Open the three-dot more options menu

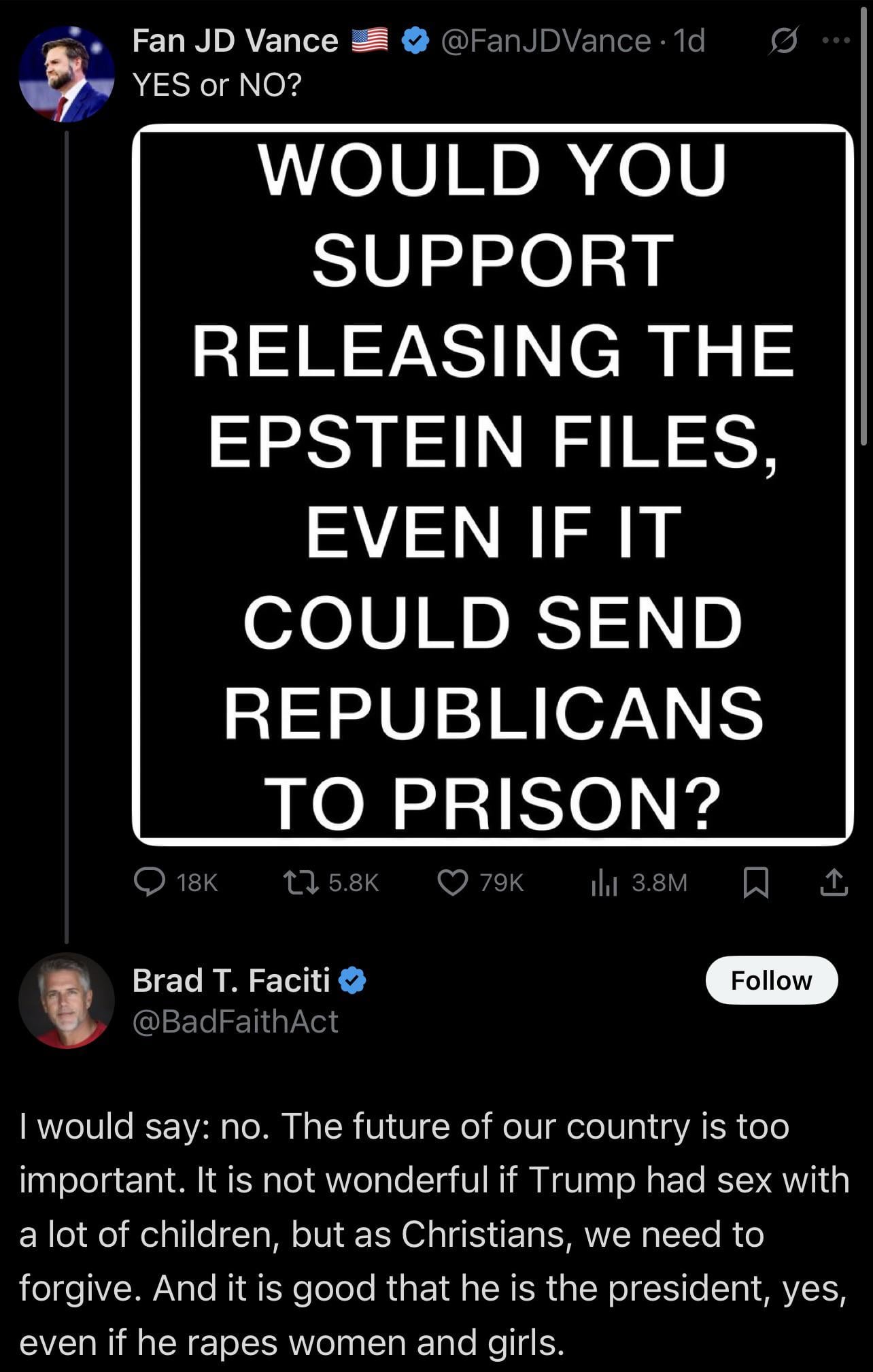click(836, 41)
